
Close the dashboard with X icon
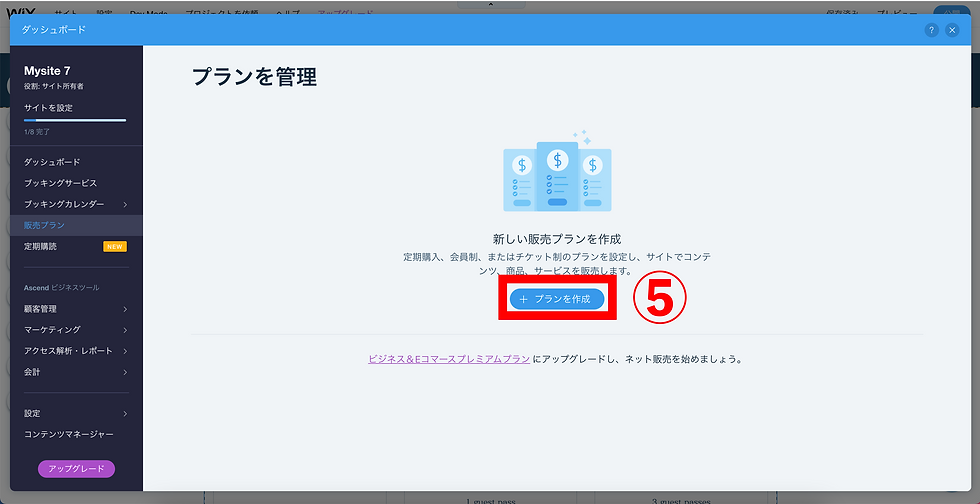952,30
